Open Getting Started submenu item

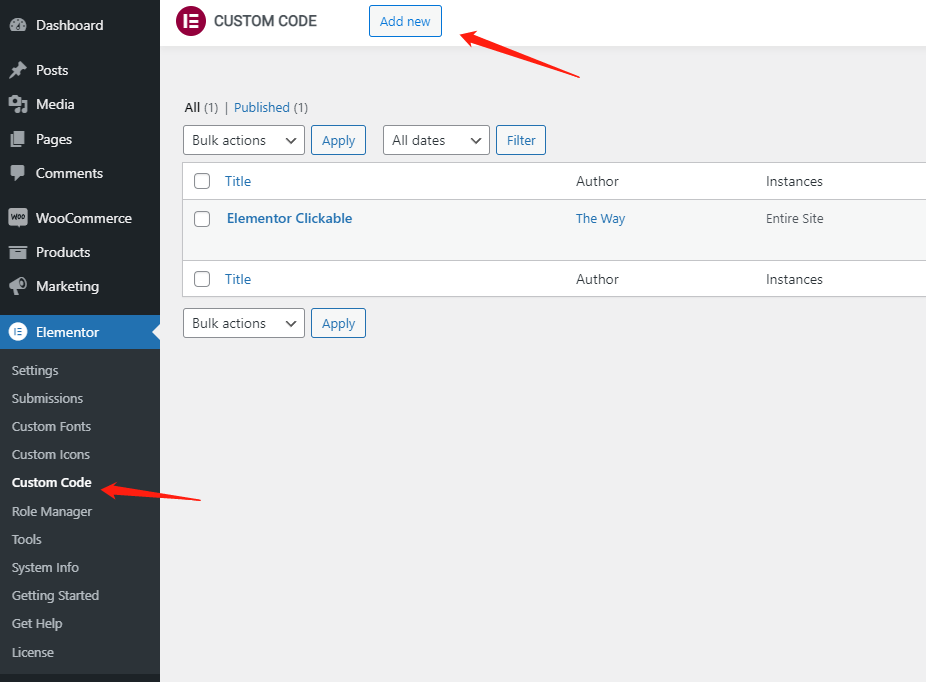(x=56, y=595)
